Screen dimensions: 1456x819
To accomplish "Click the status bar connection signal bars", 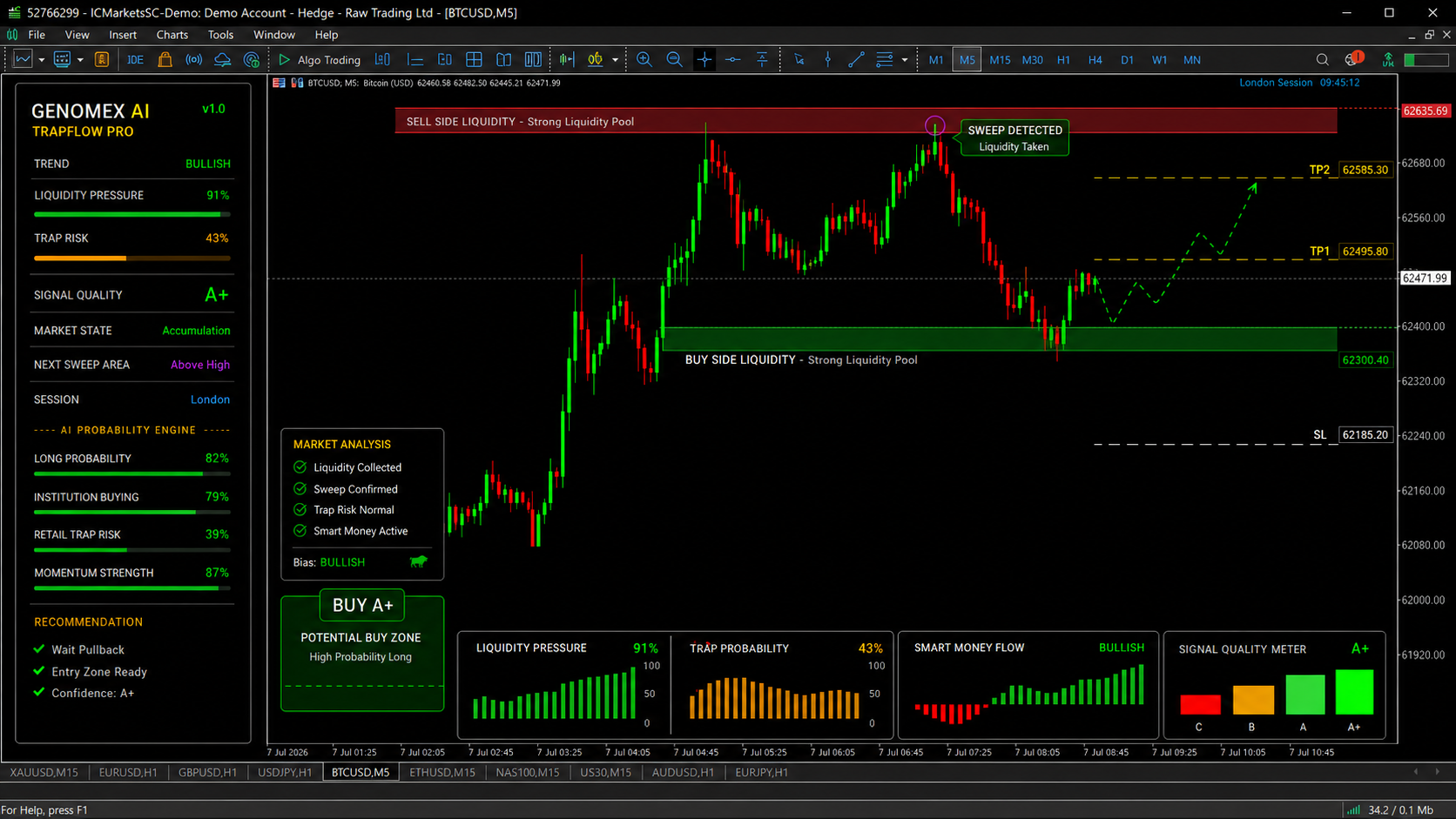I will click(1353, 810).
